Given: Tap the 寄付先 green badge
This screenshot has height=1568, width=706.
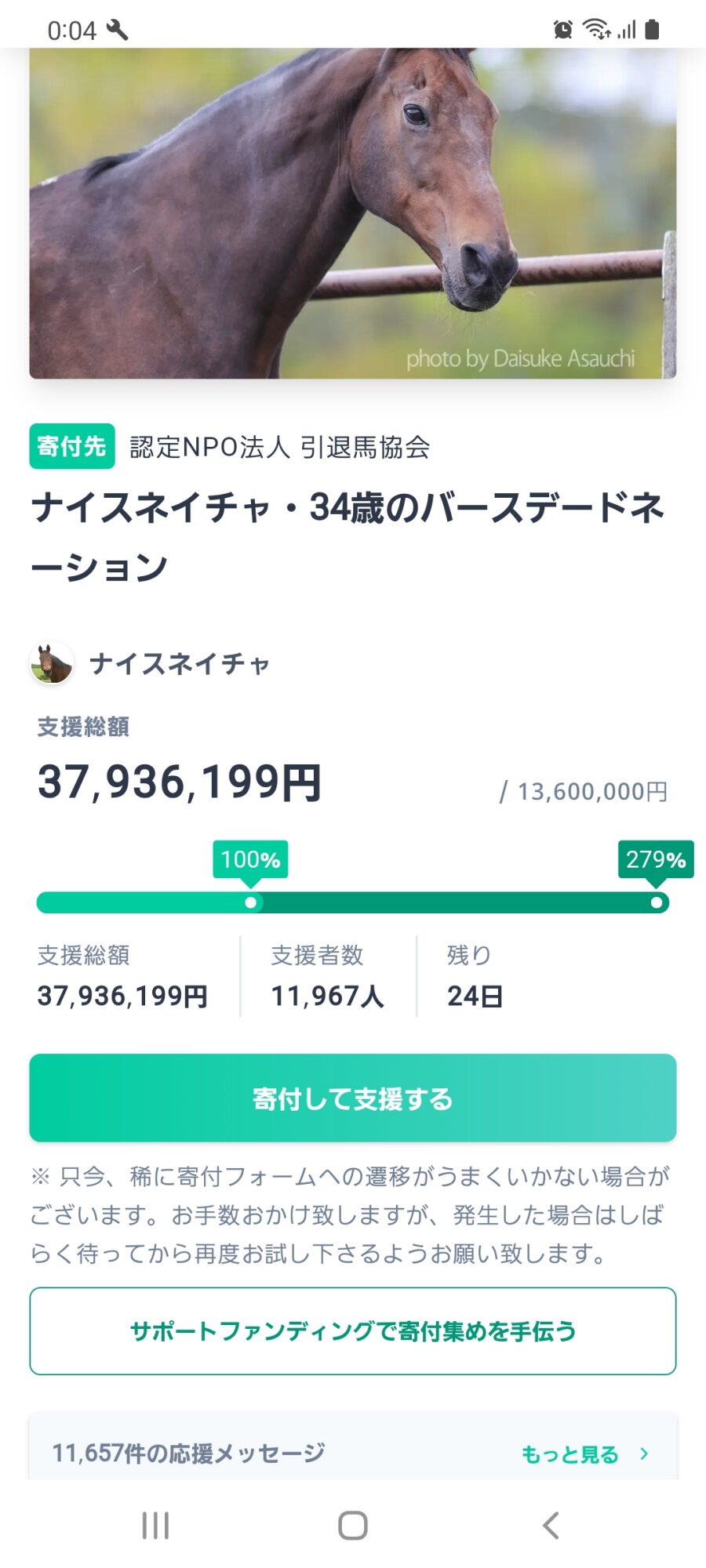Looking at the screenshot, I should [72, 446].
